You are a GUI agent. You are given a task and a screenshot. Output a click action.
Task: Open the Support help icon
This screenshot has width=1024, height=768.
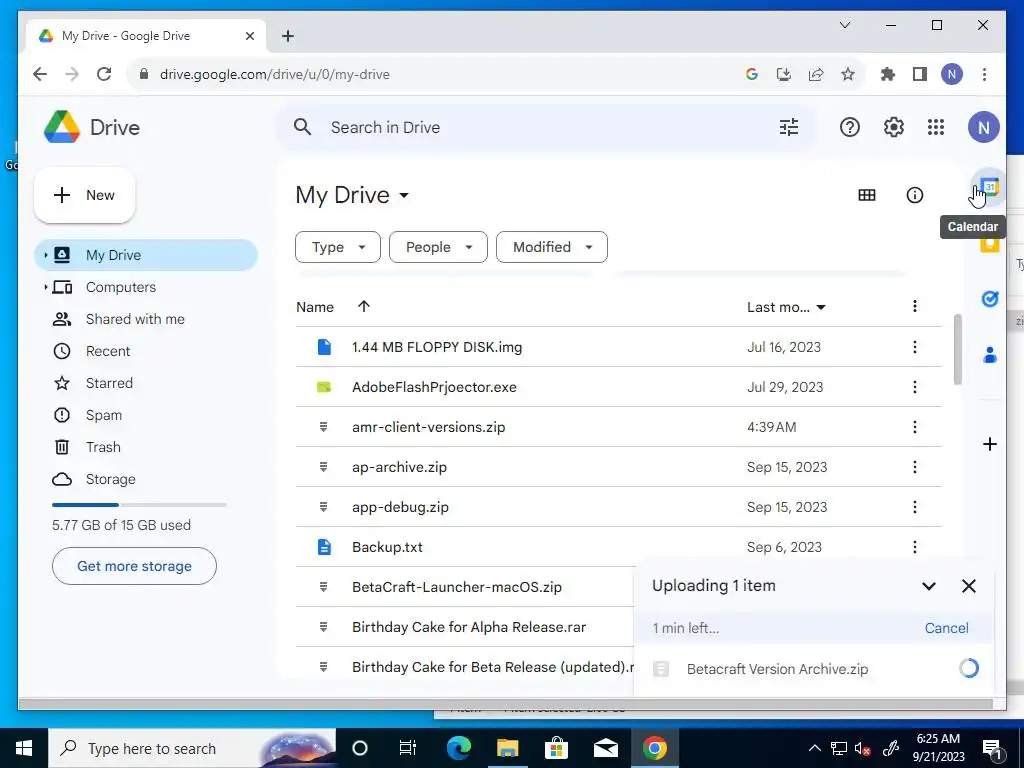point(849,127)
